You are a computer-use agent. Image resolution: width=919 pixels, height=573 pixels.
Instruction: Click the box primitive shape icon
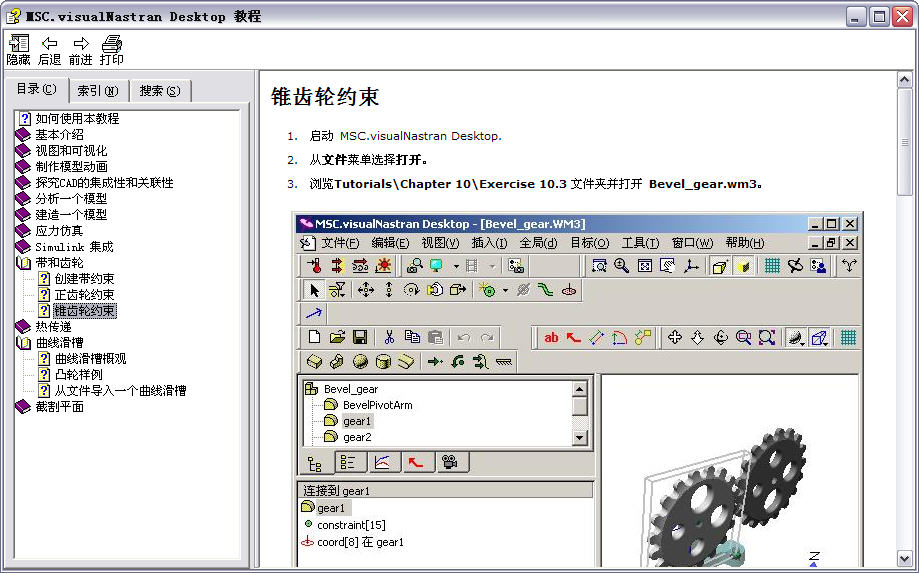314,361
